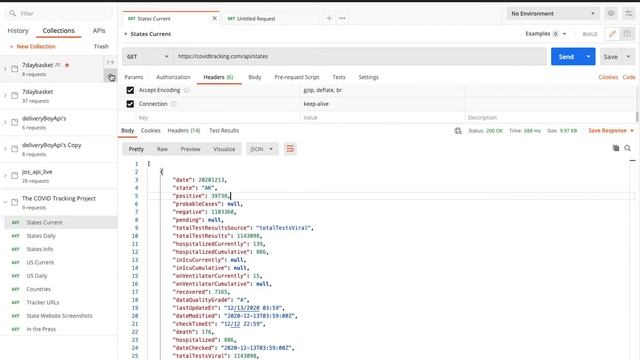Toggle the wrap lines icon in response toolbar
Screen dimensions: 640x360
coord(290,149)
